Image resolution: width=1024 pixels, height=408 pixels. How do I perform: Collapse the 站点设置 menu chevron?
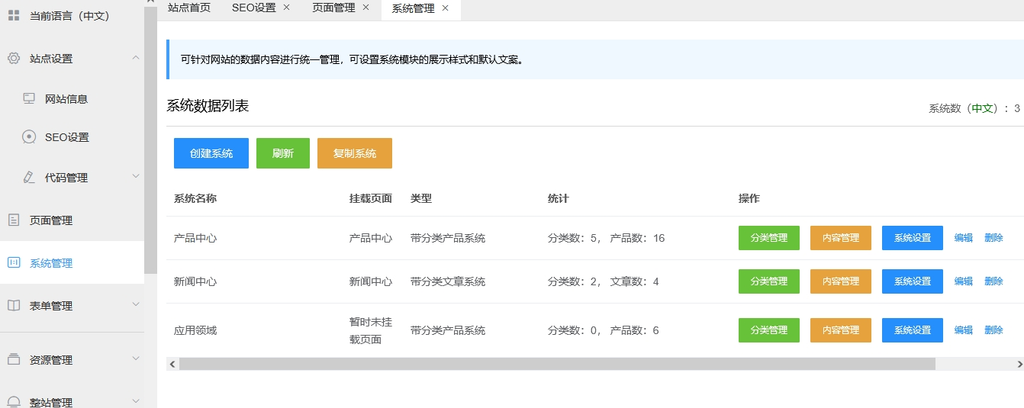(x=135, y=58)
